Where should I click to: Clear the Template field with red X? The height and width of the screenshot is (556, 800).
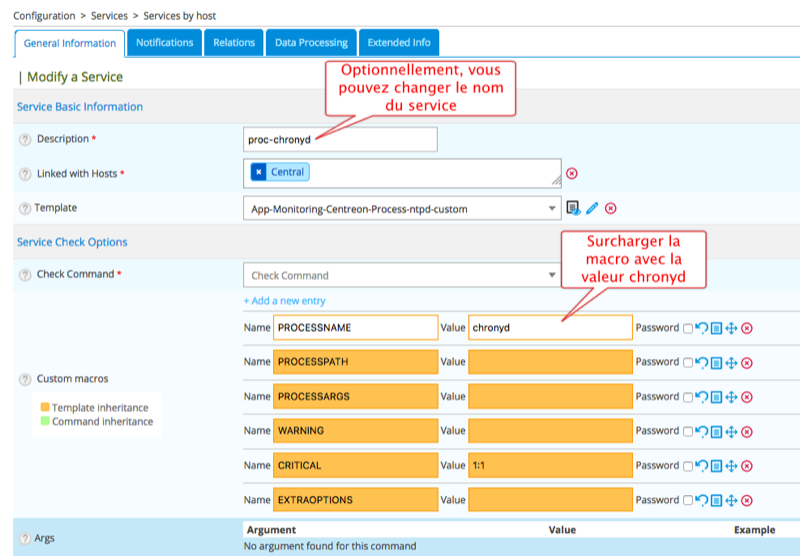tap(611, 208)
